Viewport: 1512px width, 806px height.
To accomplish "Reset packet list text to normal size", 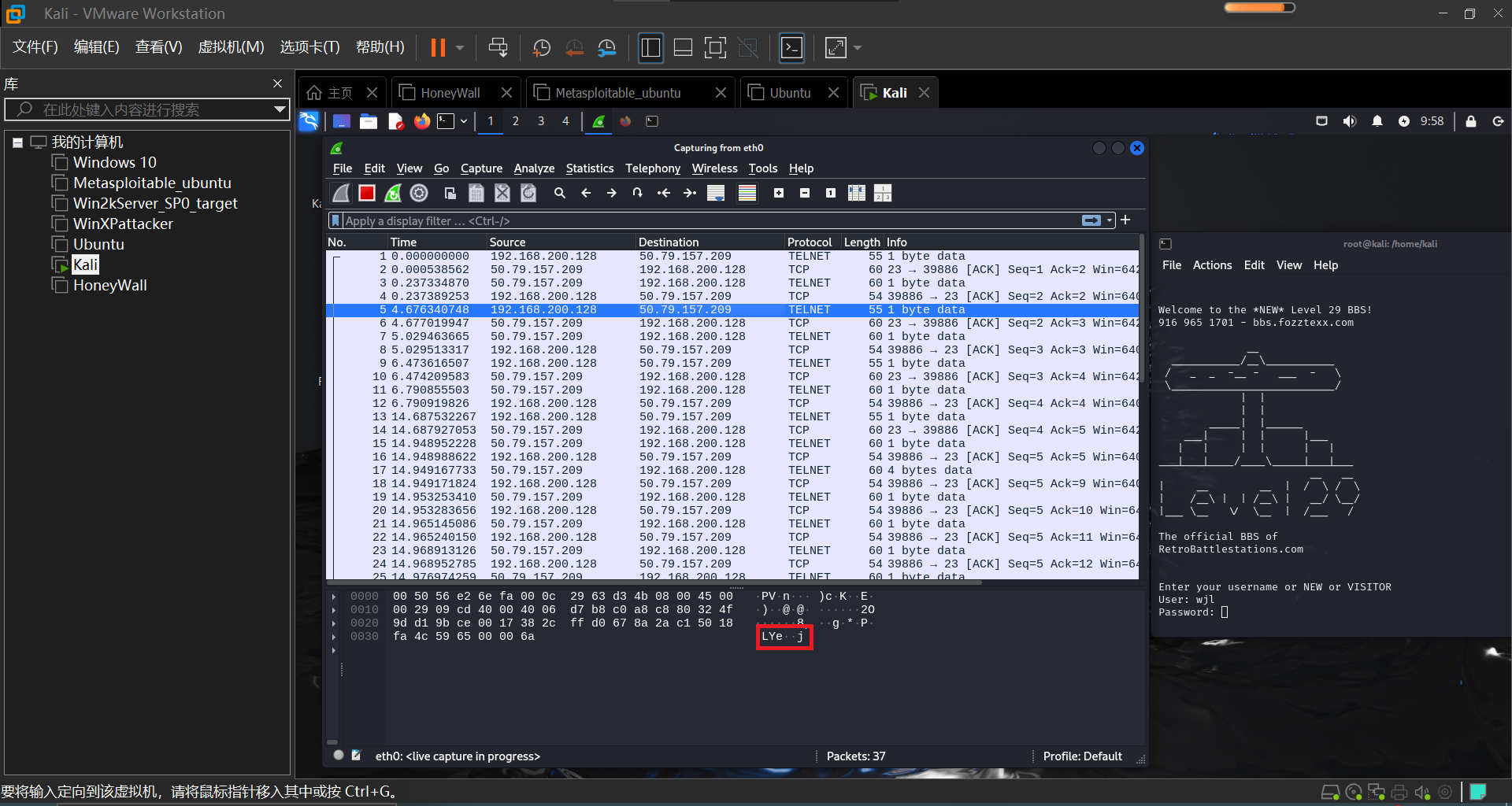I will (831, 193).
